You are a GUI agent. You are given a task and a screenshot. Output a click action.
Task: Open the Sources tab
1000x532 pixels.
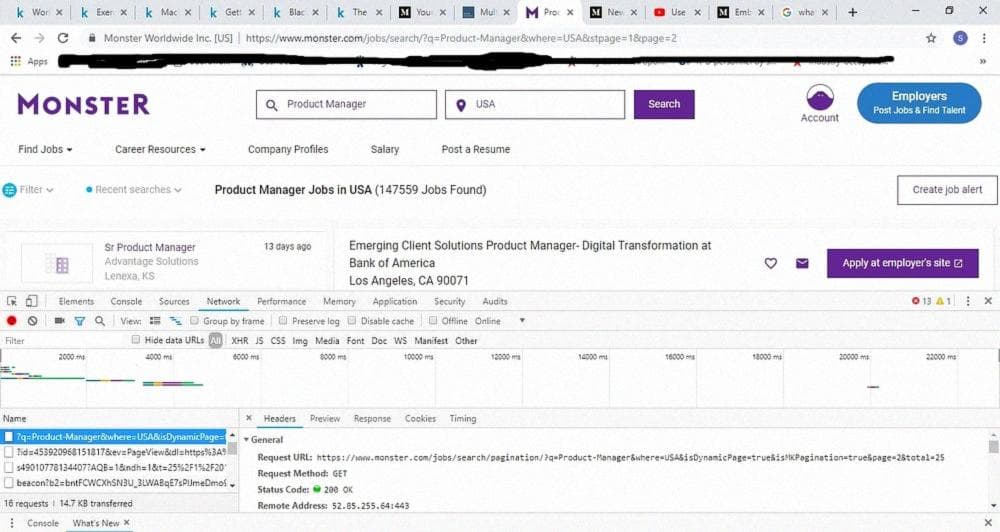pyautogui.click(x=174, y=301)
